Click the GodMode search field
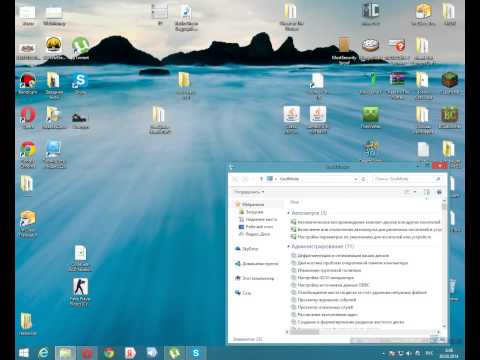480x360 pixels. [x=406, y=179]
